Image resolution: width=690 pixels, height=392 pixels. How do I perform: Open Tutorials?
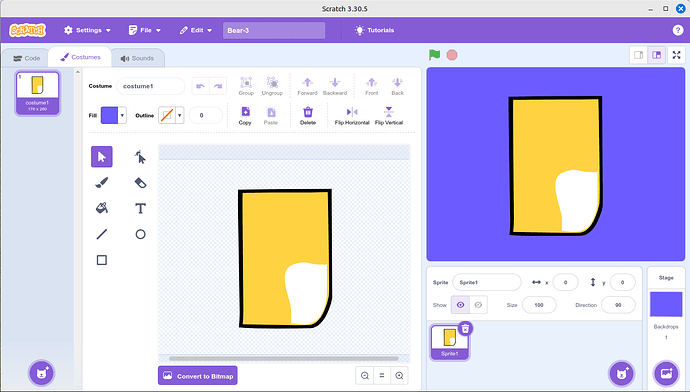374,30
